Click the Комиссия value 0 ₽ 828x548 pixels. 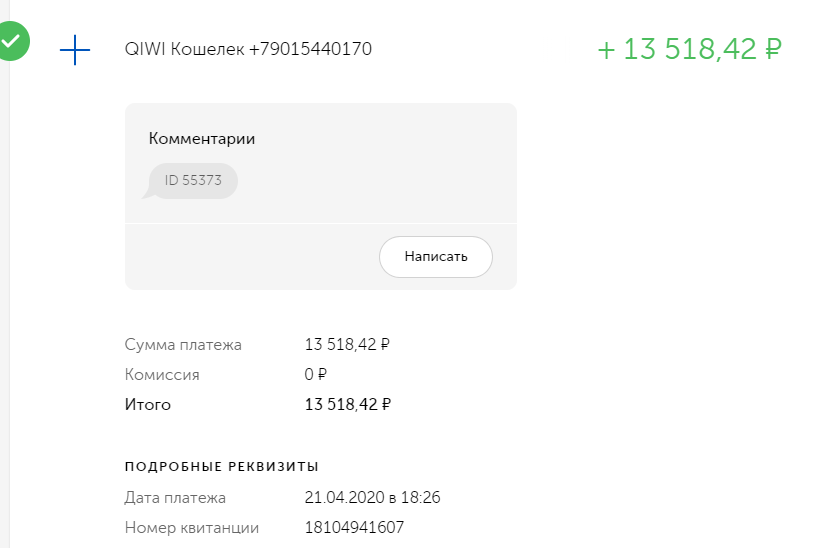(316, 375)
